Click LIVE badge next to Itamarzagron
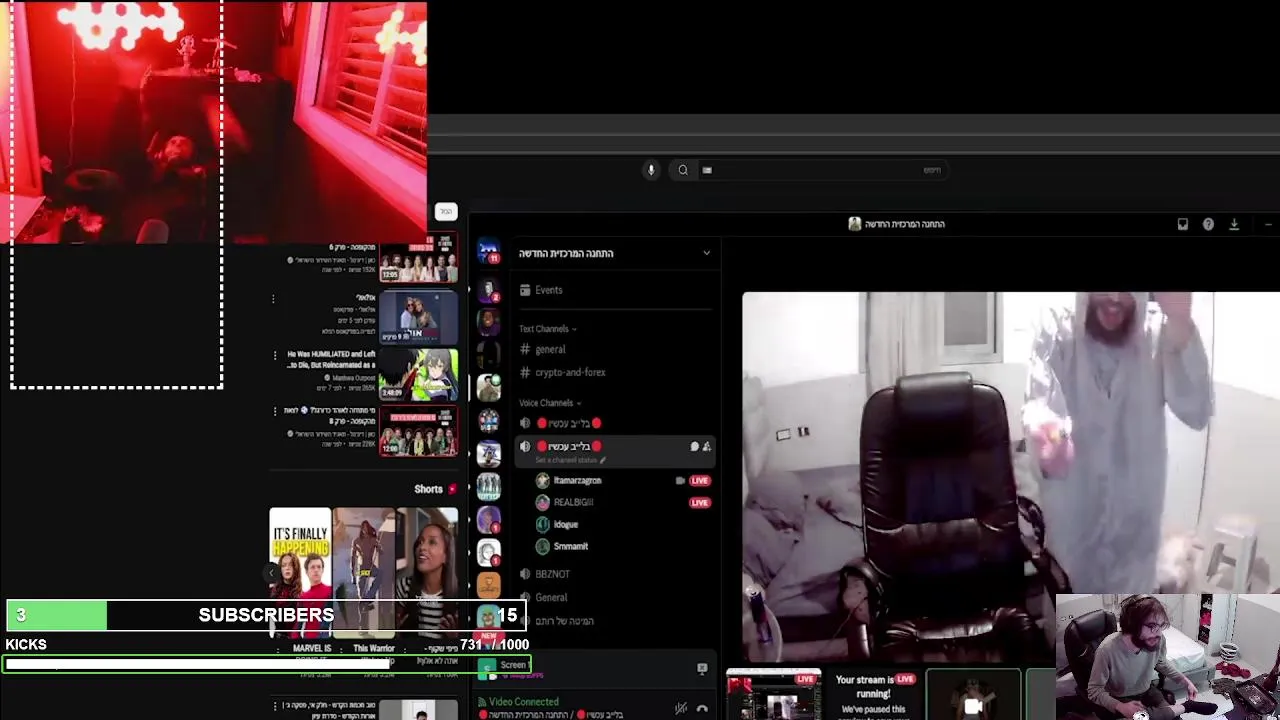Viewport: 1280px width, 720px height. [699, 481]
